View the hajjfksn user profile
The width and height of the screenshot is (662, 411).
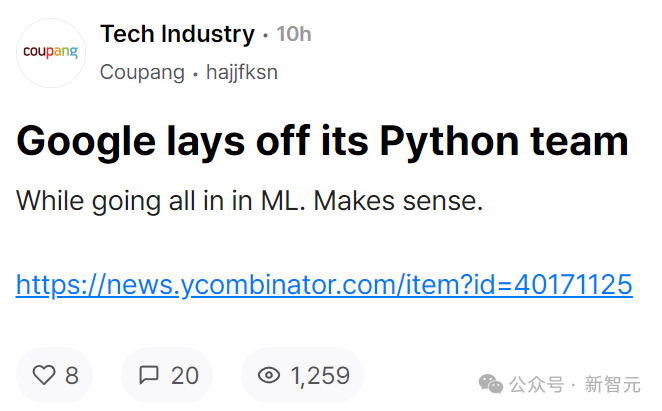[x=241, y=72]
